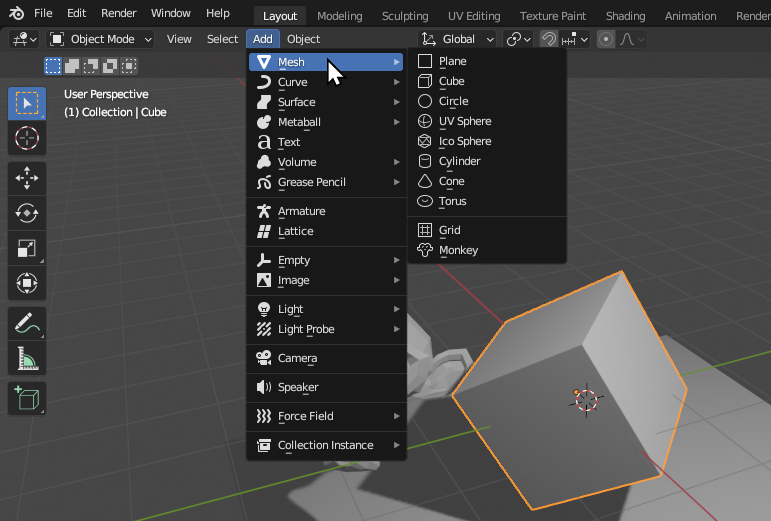This screenshot has height=521, width=771.
Task: Toggle proportional editing button
Action: (605, 39)
